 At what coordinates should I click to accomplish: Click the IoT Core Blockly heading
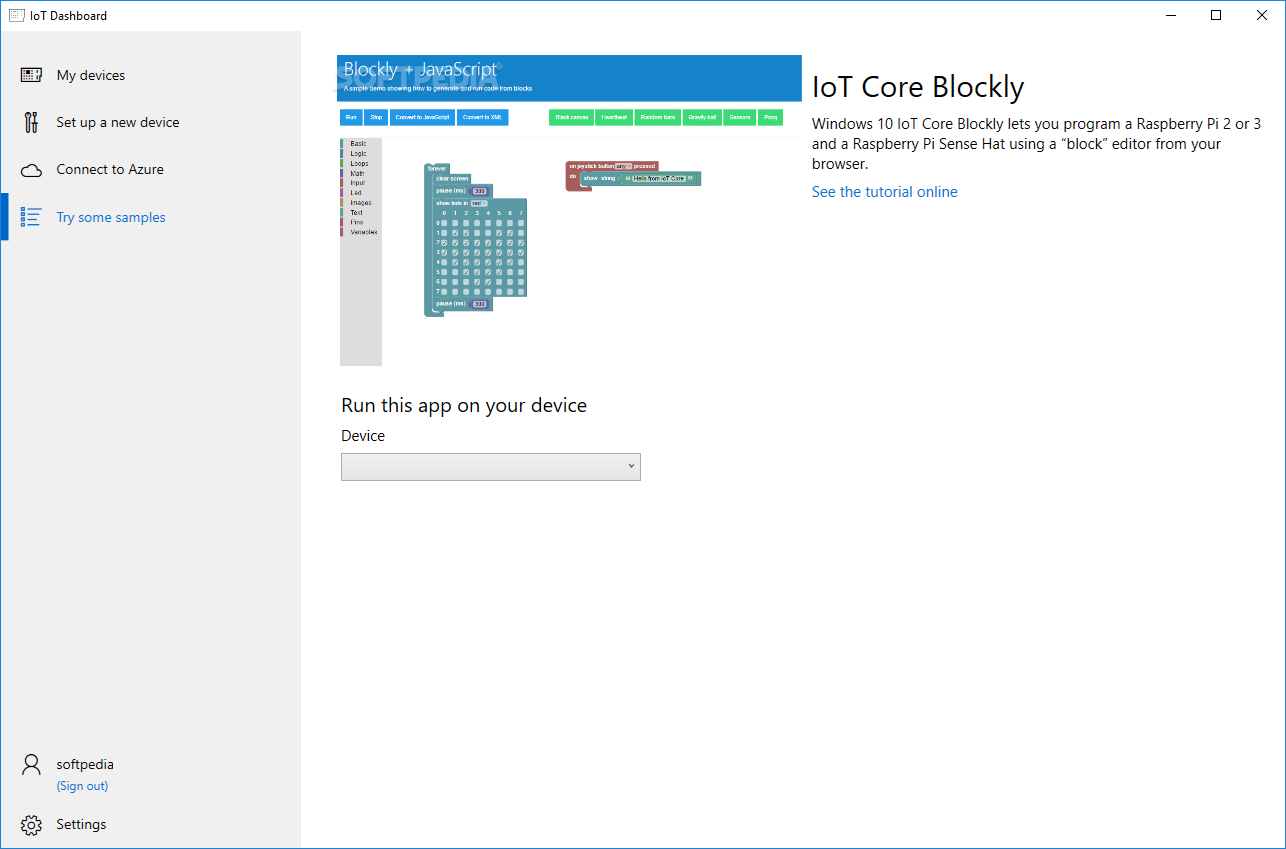918,87
